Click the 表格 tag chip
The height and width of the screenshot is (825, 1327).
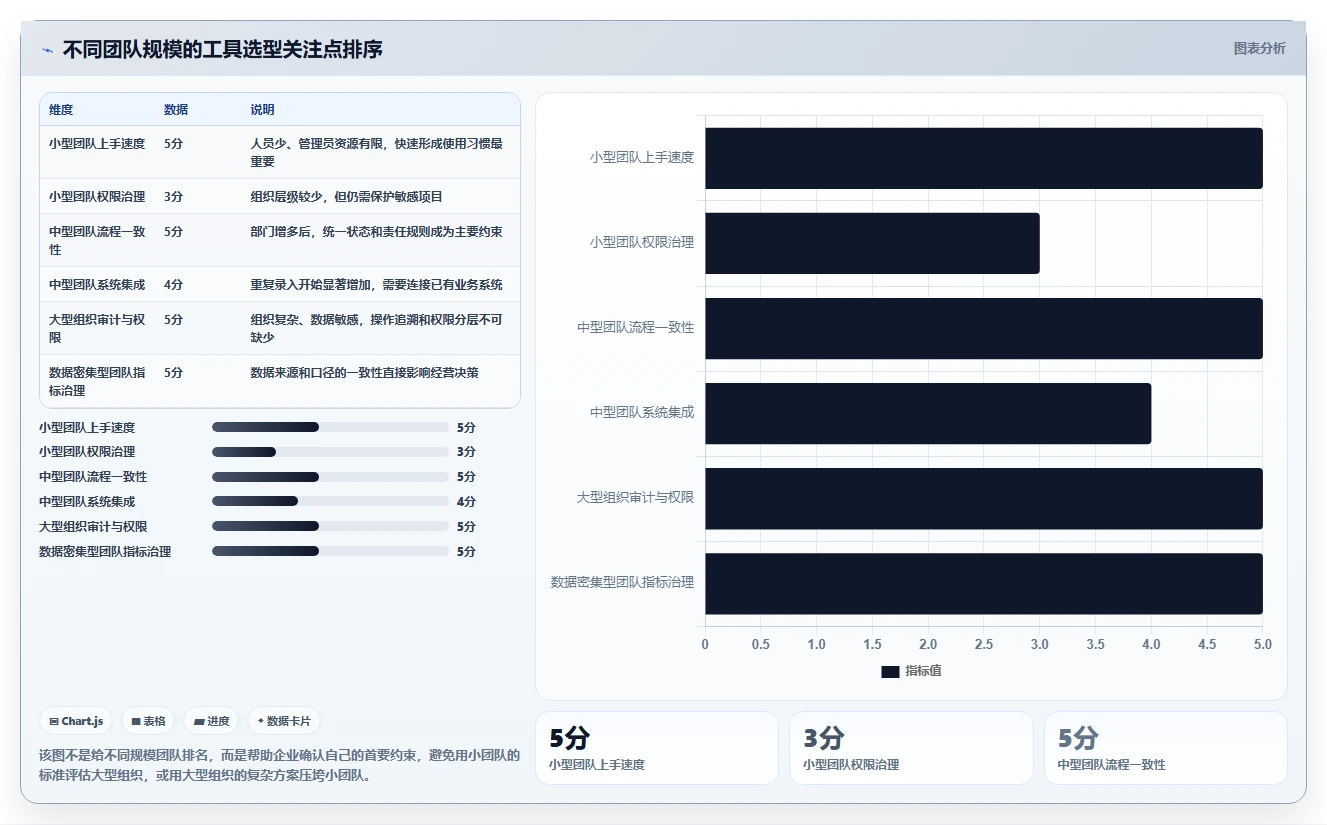[148, 721]
